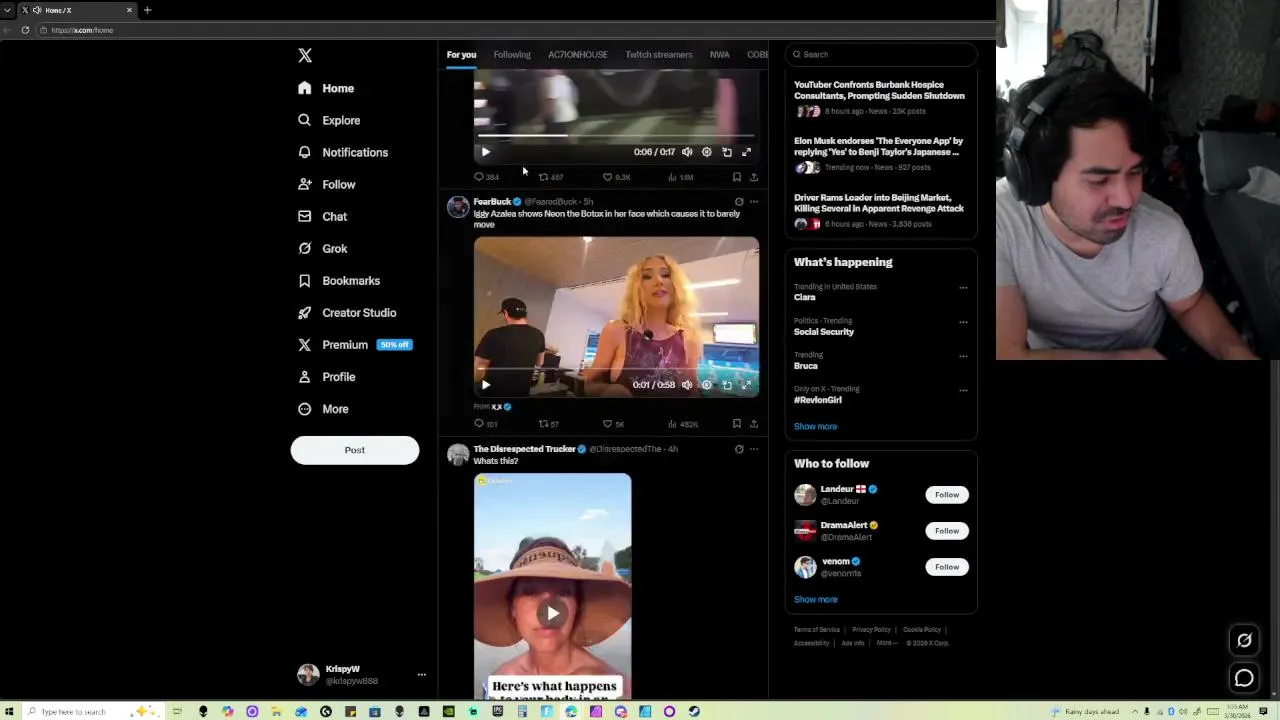The width and height of the screenshot is (1280, 720).
Task: Play The Disrespected Trucker video thumbnail
Action: pyautogui.click(x=553, y=613)
